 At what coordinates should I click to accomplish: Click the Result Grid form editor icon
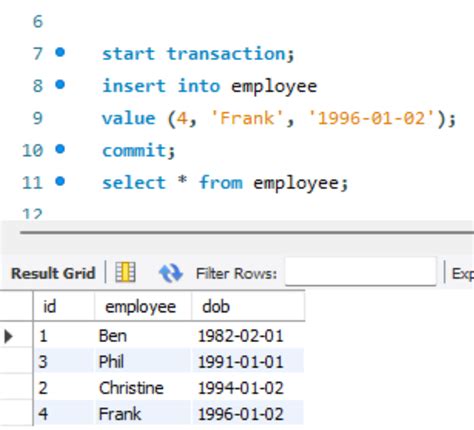(125, 272)
